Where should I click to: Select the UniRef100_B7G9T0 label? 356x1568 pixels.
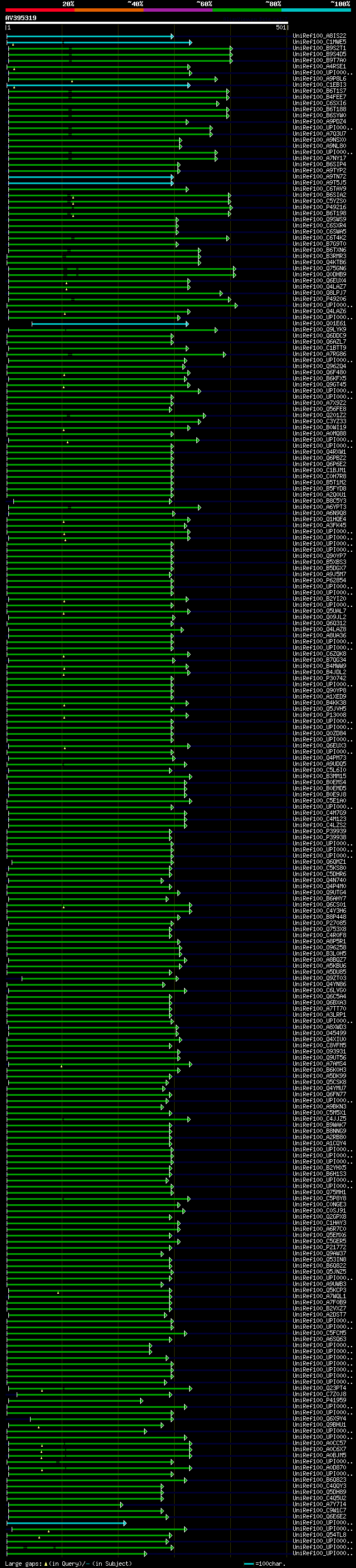[x=319, y=244]
